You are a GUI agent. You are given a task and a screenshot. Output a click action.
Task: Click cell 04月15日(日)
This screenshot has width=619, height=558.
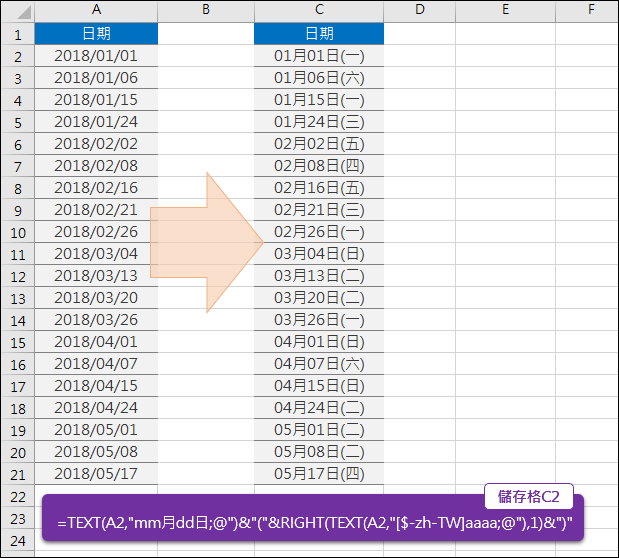point(319,385)
